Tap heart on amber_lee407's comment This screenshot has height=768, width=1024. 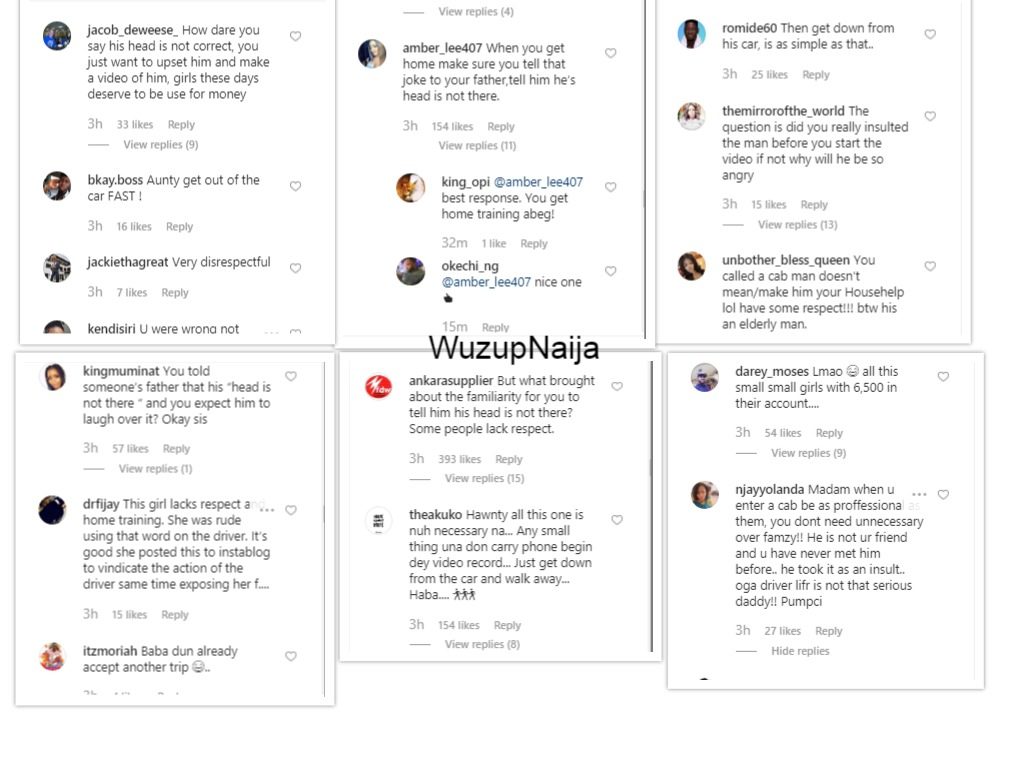pyautogui.click(x=611, y=53)
